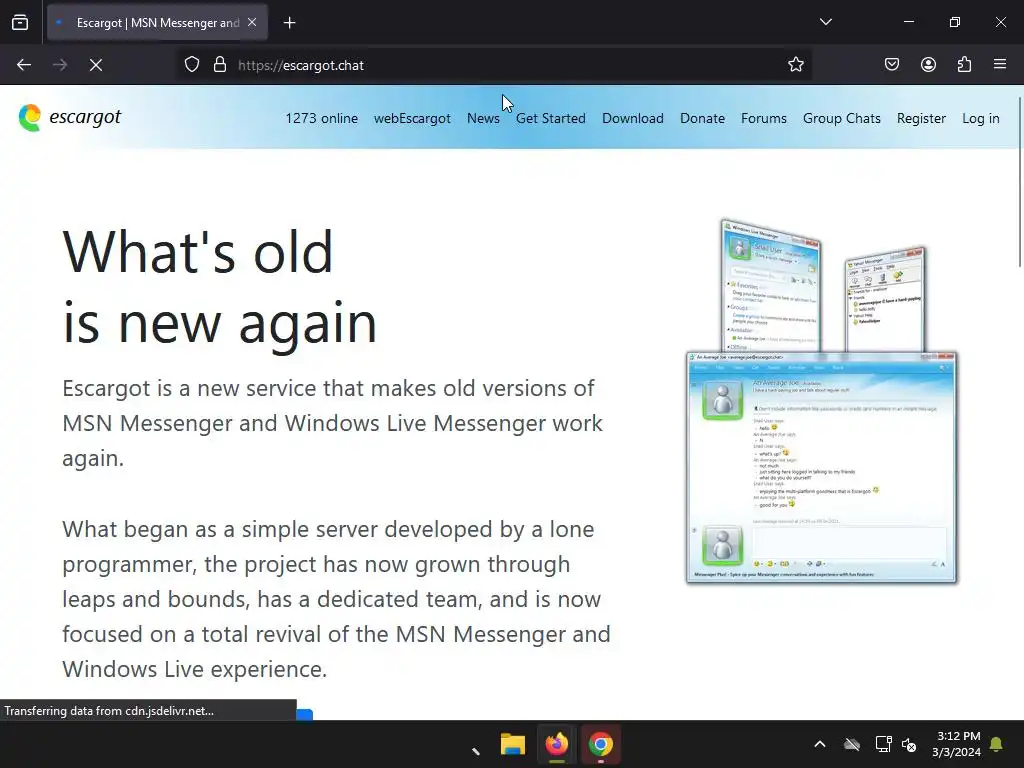Click the network status tray icon
The height and width of the screenshot is (768, 1024).
point(883,744)
